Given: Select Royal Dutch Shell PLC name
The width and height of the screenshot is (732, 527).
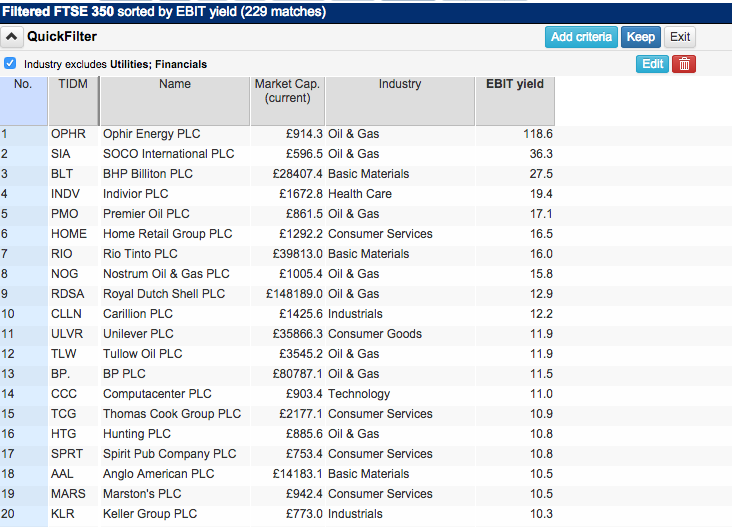Looking at the screenshot, I should point(164,294).
